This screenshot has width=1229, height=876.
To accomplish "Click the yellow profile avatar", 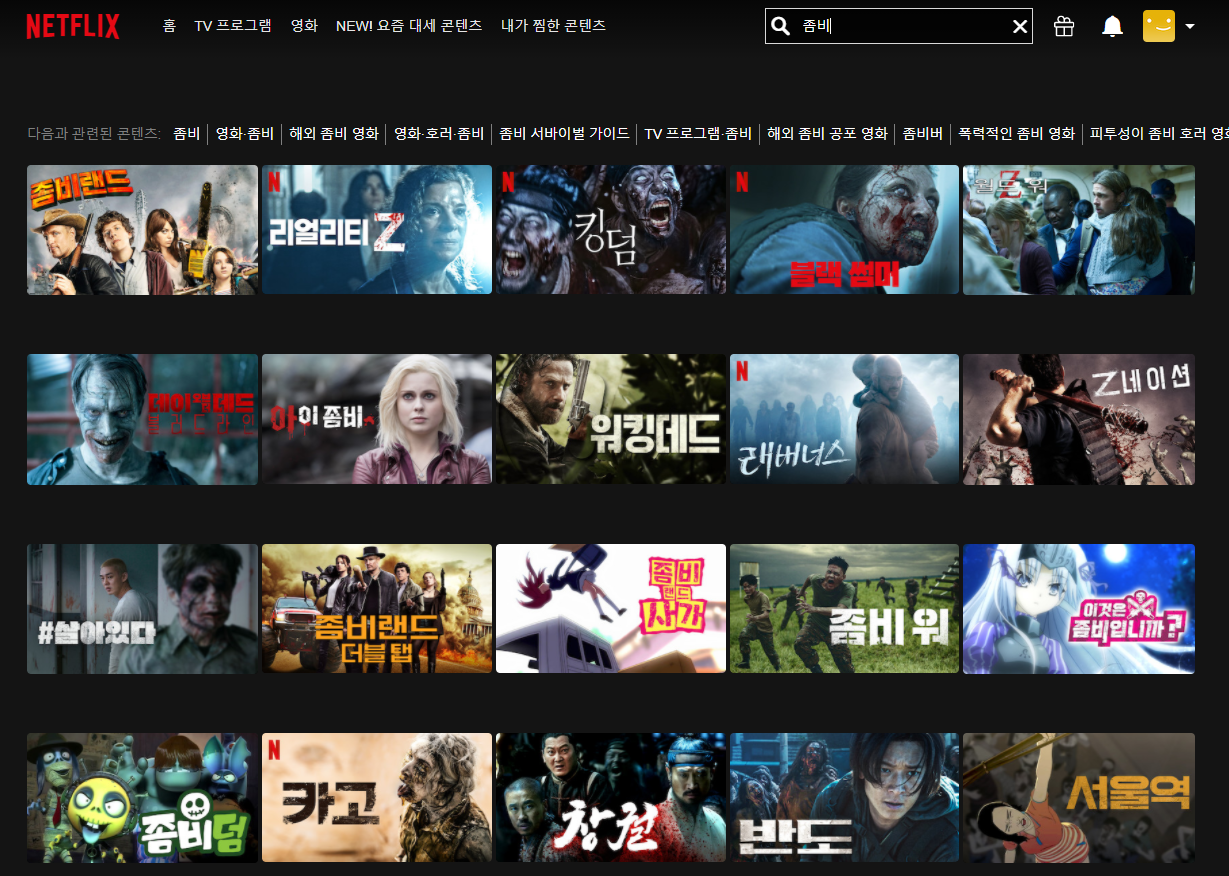I will 1159,26.
